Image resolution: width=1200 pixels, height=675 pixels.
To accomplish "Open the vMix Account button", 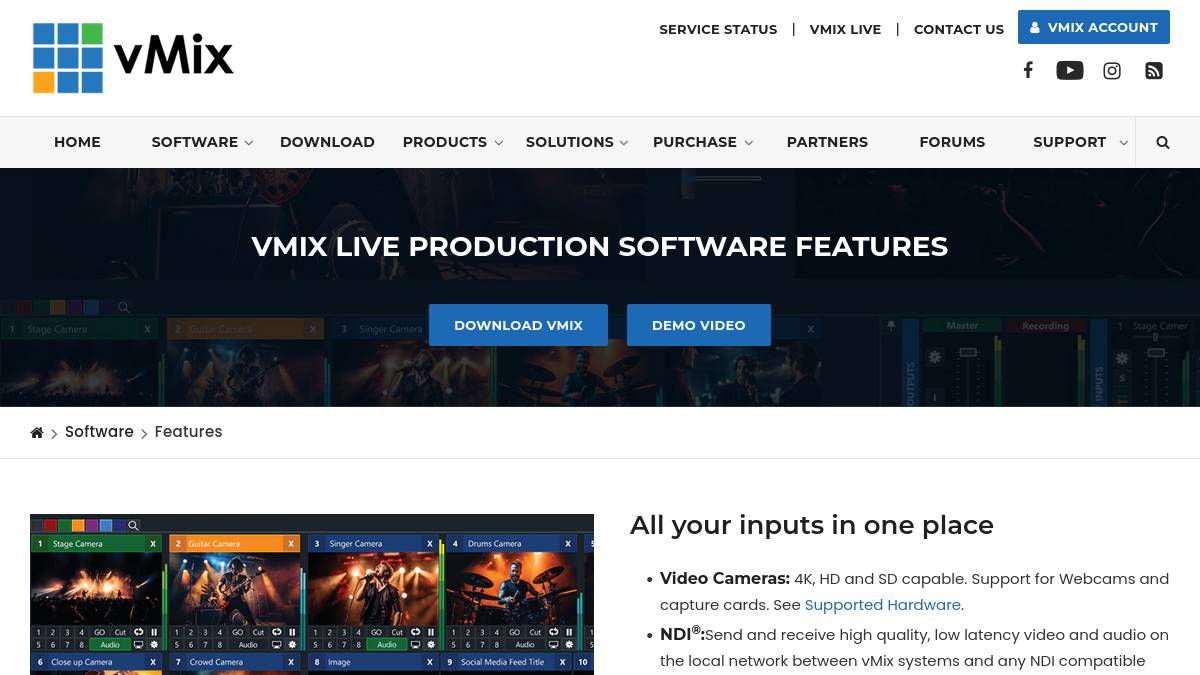I will click(x=1094, y=27).
